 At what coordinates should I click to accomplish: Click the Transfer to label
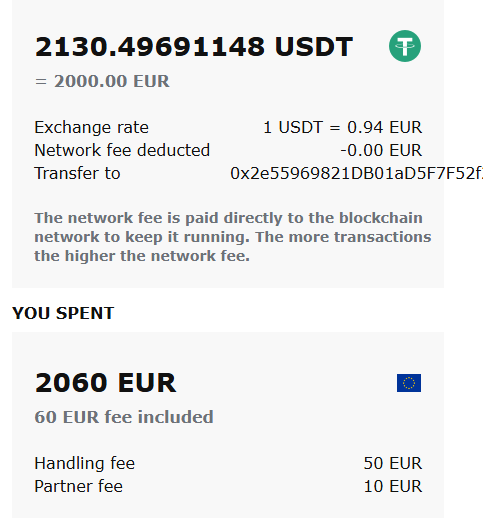[x=77, y=173]
